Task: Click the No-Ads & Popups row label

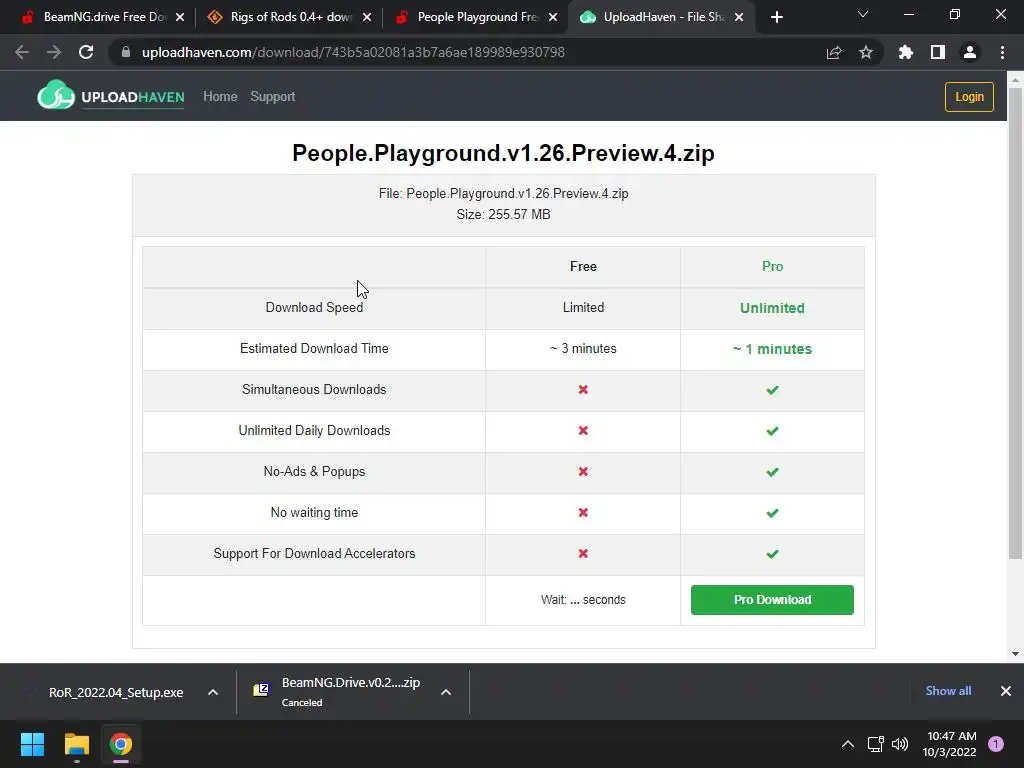Action: [314, 472]
